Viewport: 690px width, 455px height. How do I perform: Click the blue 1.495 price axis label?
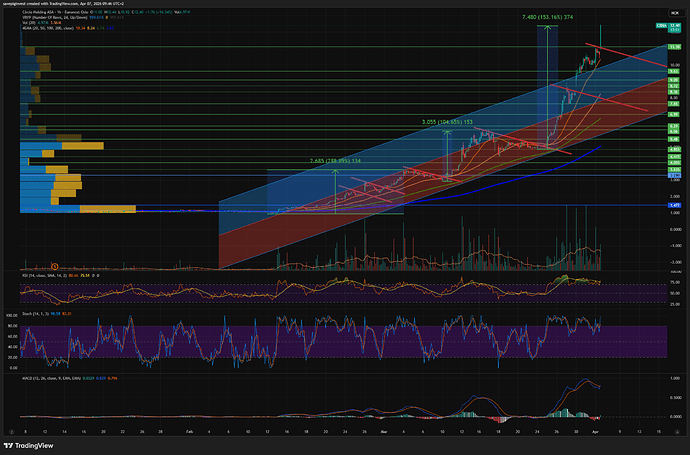click(673, 204)
